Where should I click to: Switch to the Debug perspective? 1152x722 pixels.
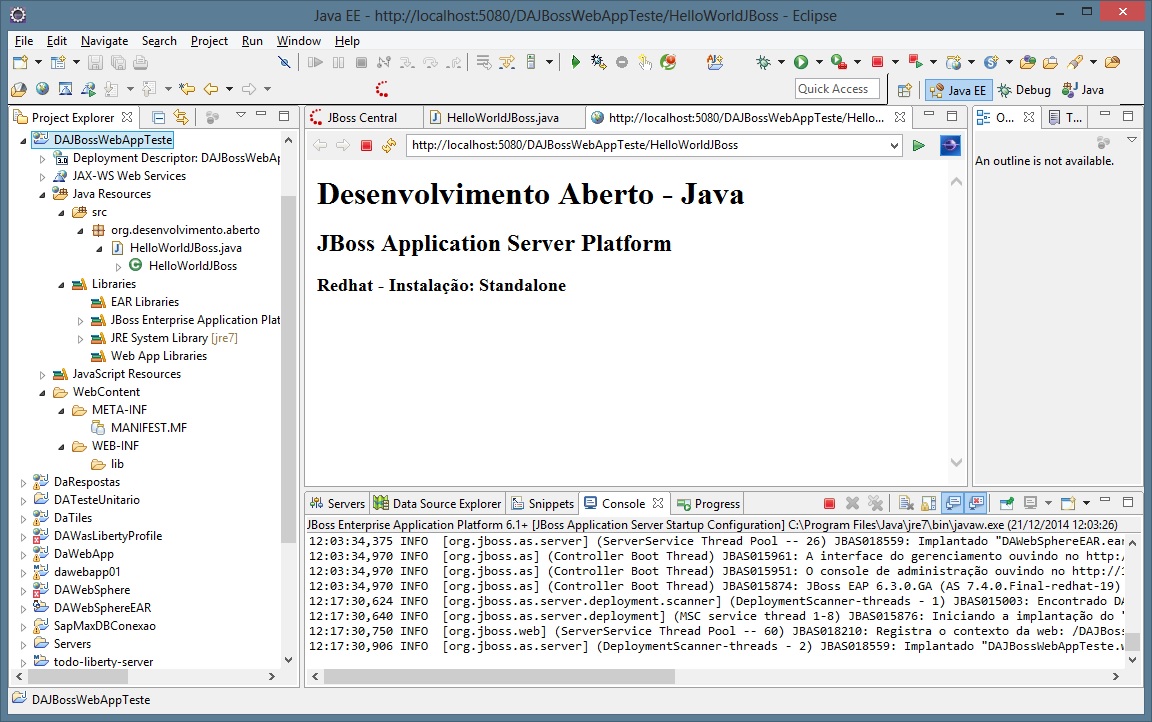tap(1024, 90)
